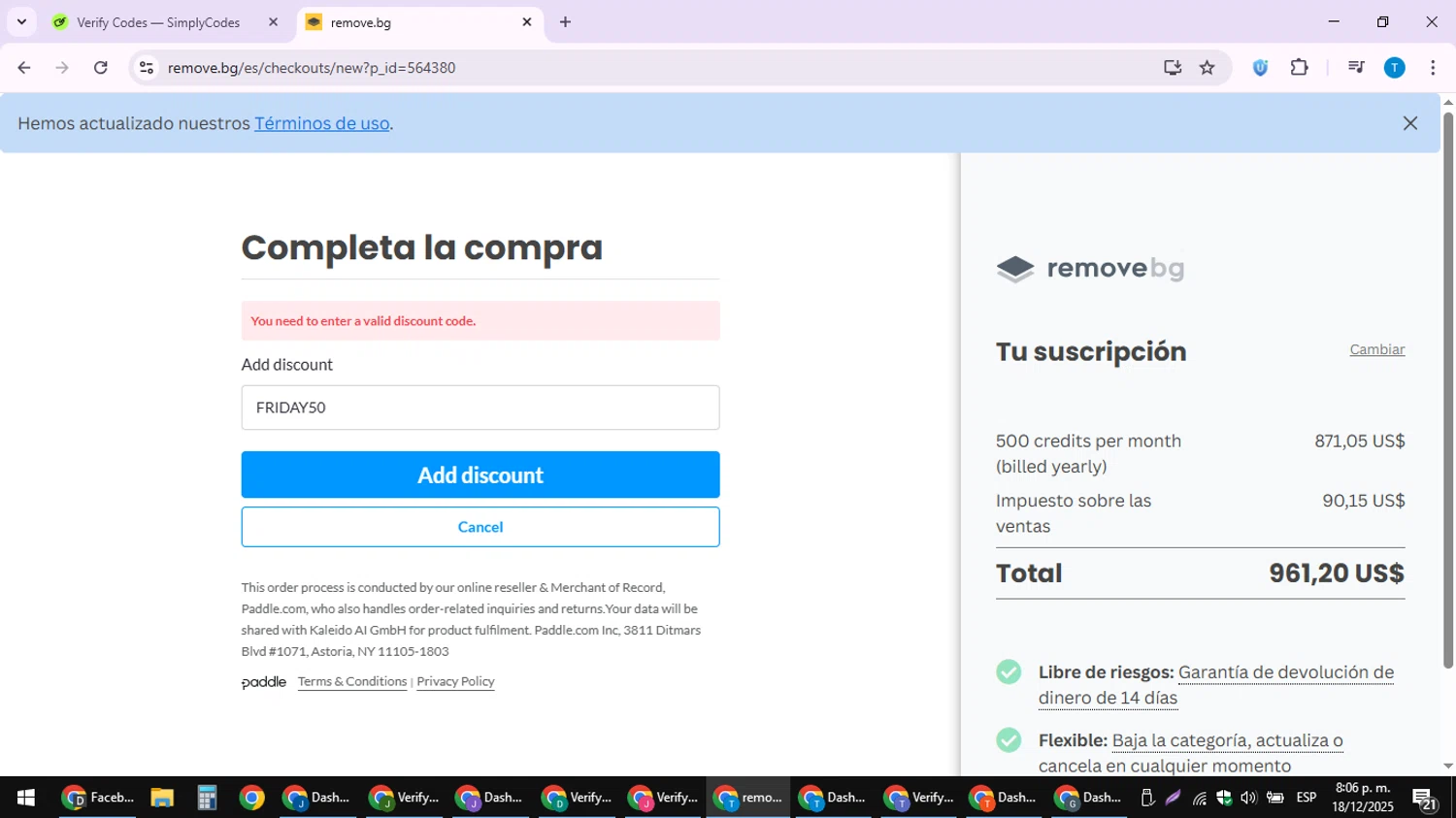Open Garantía de devolución de dinero link

(x=1216, y=685)
